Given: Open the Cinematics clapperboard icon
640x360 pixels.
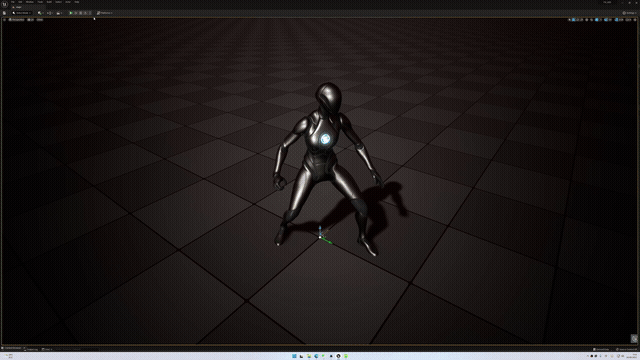Looking at the screenshot, I should [x=58, y=13].
